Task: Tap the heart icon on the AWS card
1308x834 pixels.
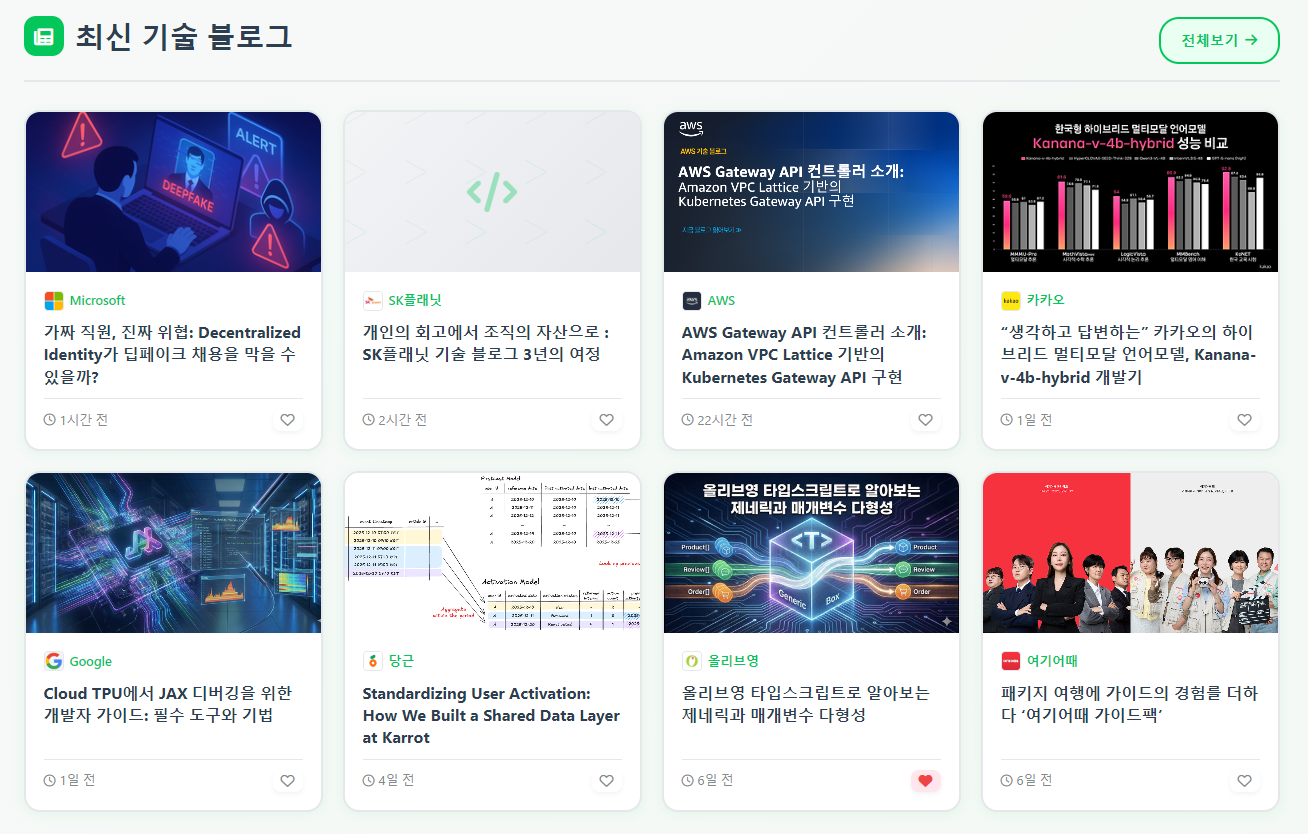Action: 925,420
